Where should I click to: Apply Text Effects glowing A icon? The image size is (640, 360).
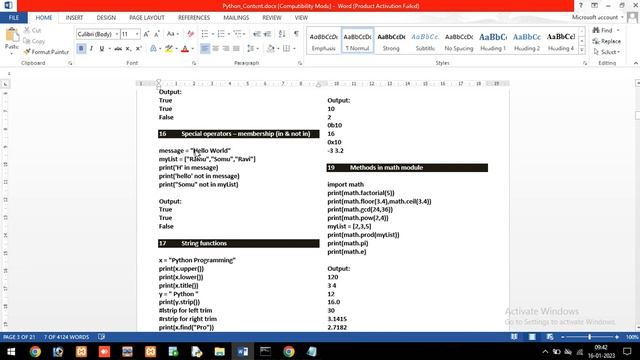click(x=153, y=49)
